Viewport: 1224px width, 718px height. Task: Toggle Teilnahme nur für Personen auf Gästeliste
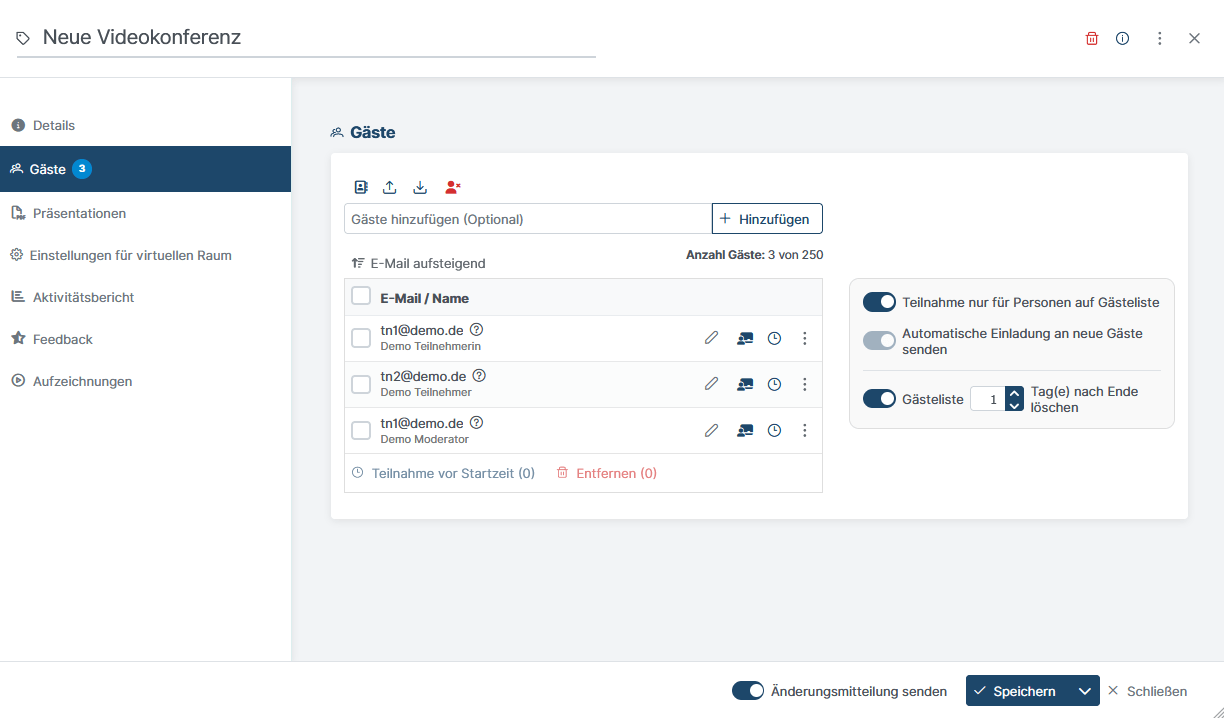pos(879,302)
